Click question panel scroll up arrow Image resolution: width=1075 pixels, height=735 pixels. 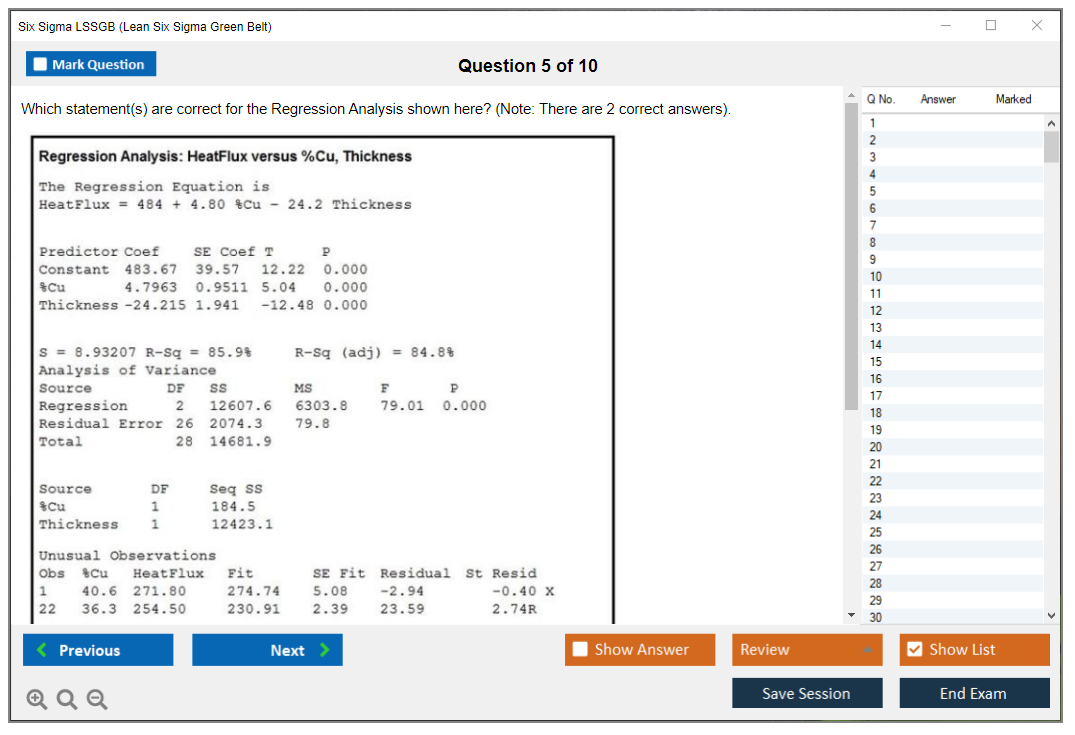(851, 95)
